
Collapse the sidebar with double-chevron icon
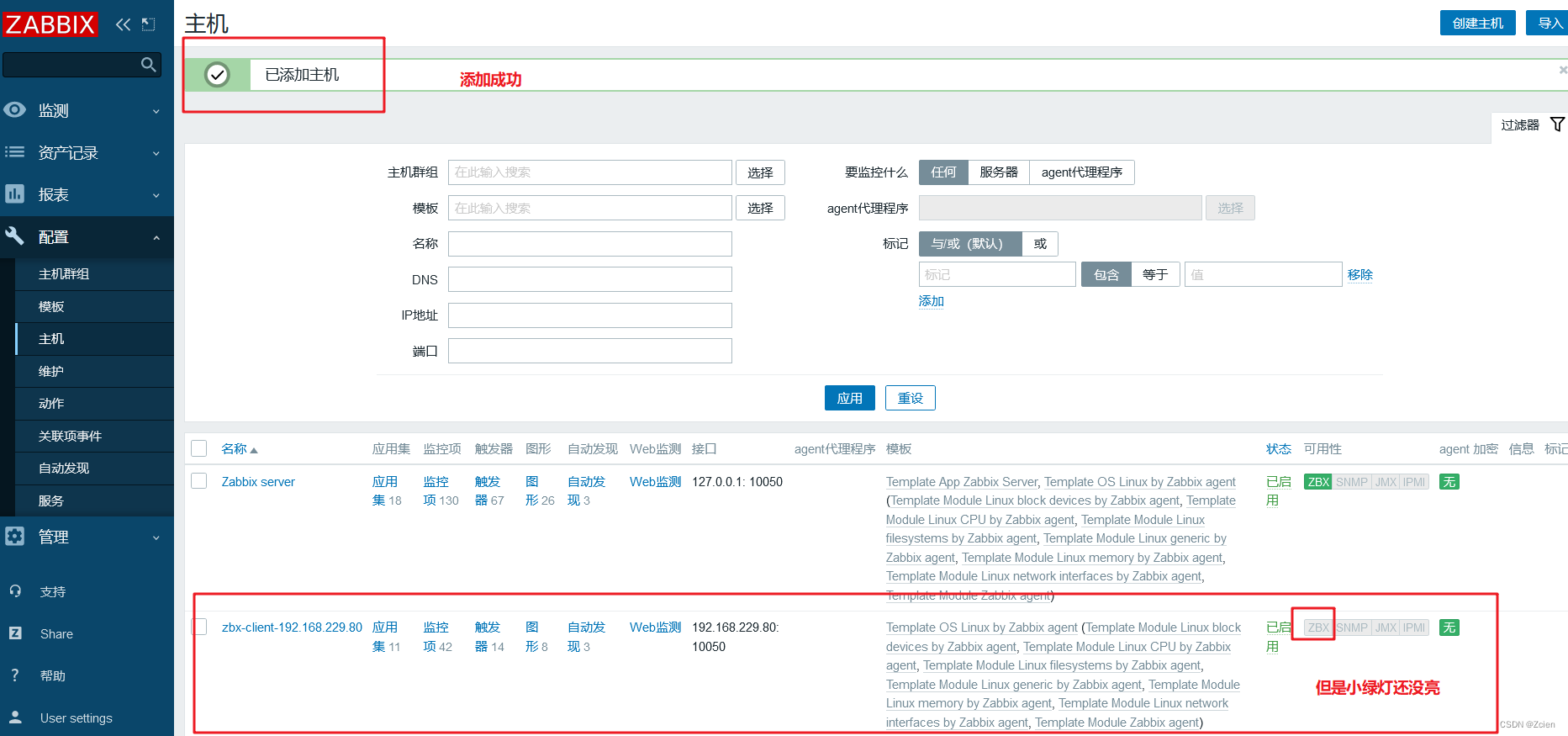point(124,24)
